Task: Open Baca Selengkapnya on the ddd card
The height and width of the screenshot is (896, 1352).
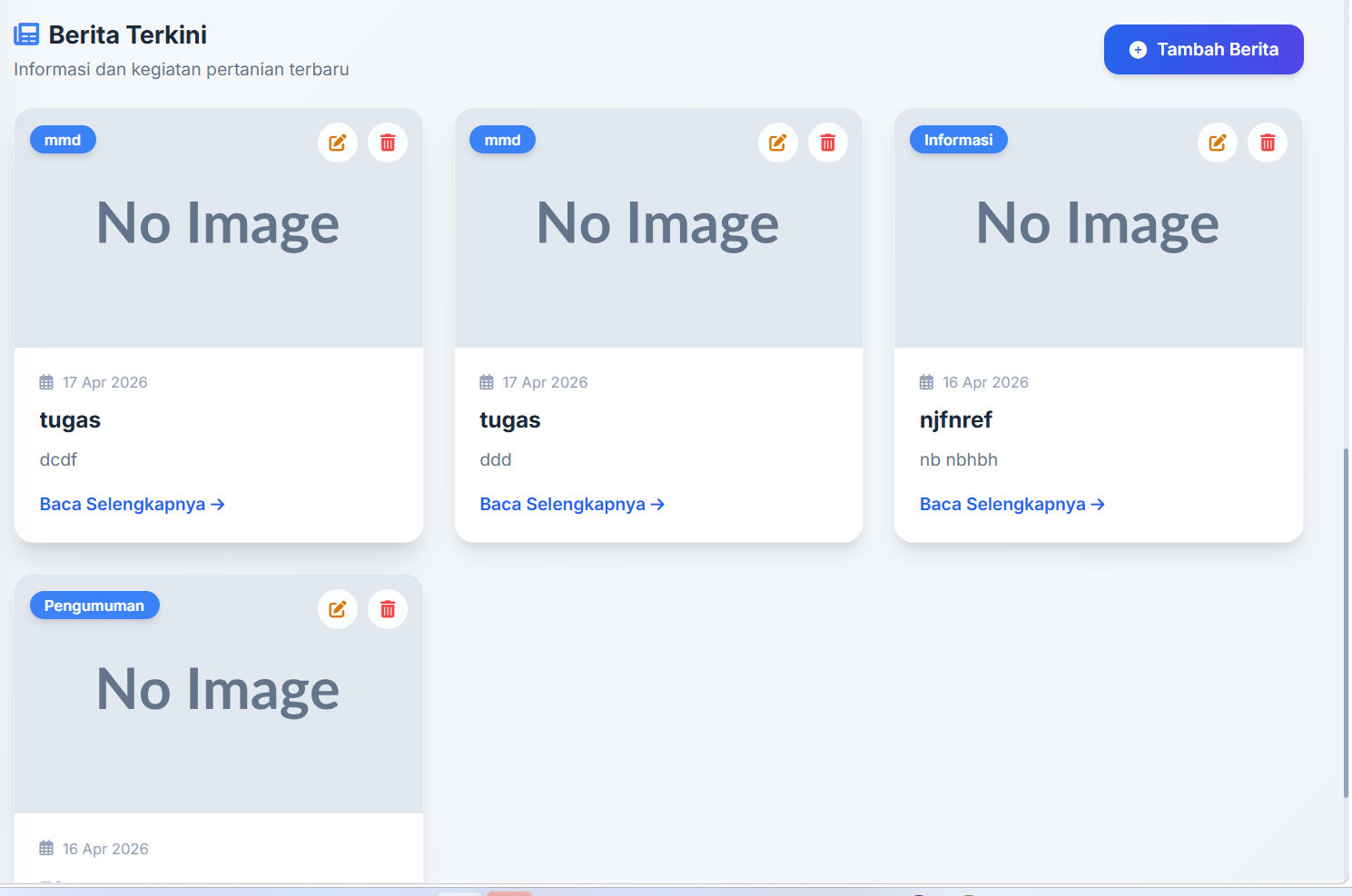Action: pos(572,504)
